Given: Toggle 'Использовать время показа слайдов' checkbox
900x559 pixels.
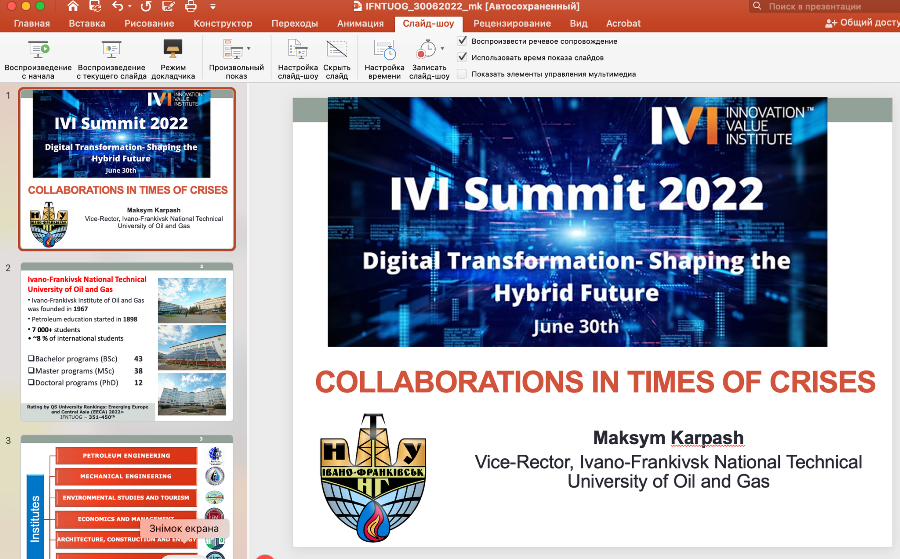Looking at the screenshot, I should point(462,57).
